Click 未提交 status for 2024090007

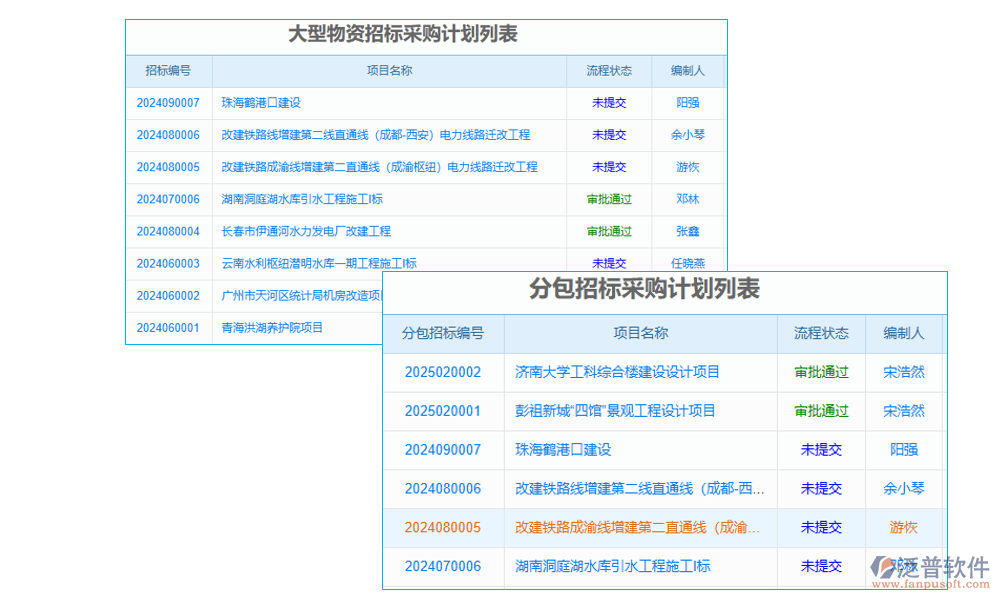coord(608,103)
